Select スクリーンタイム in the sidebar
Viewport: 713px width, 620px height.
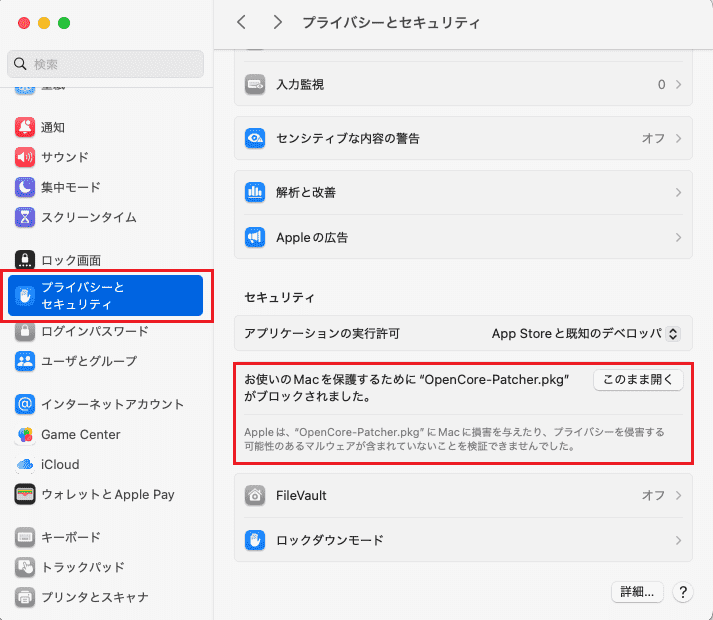[105, 217]
